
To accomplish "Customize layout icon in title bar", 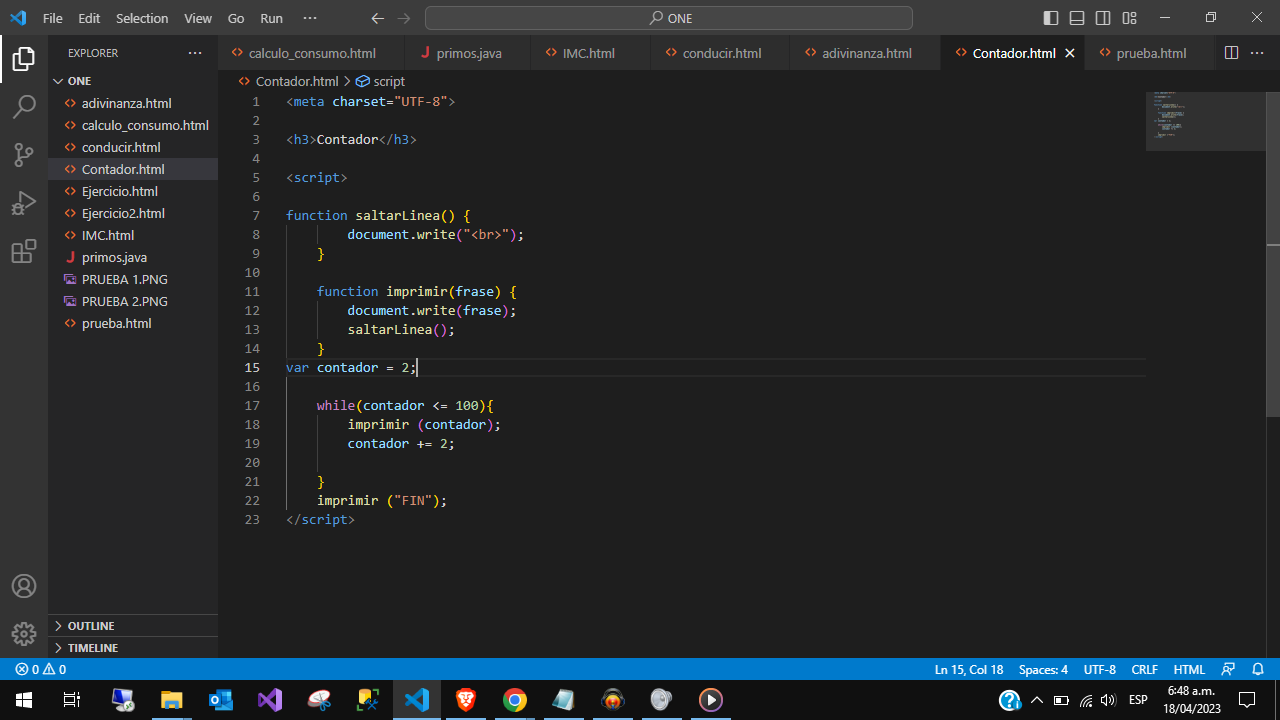I will point(1129,18).
